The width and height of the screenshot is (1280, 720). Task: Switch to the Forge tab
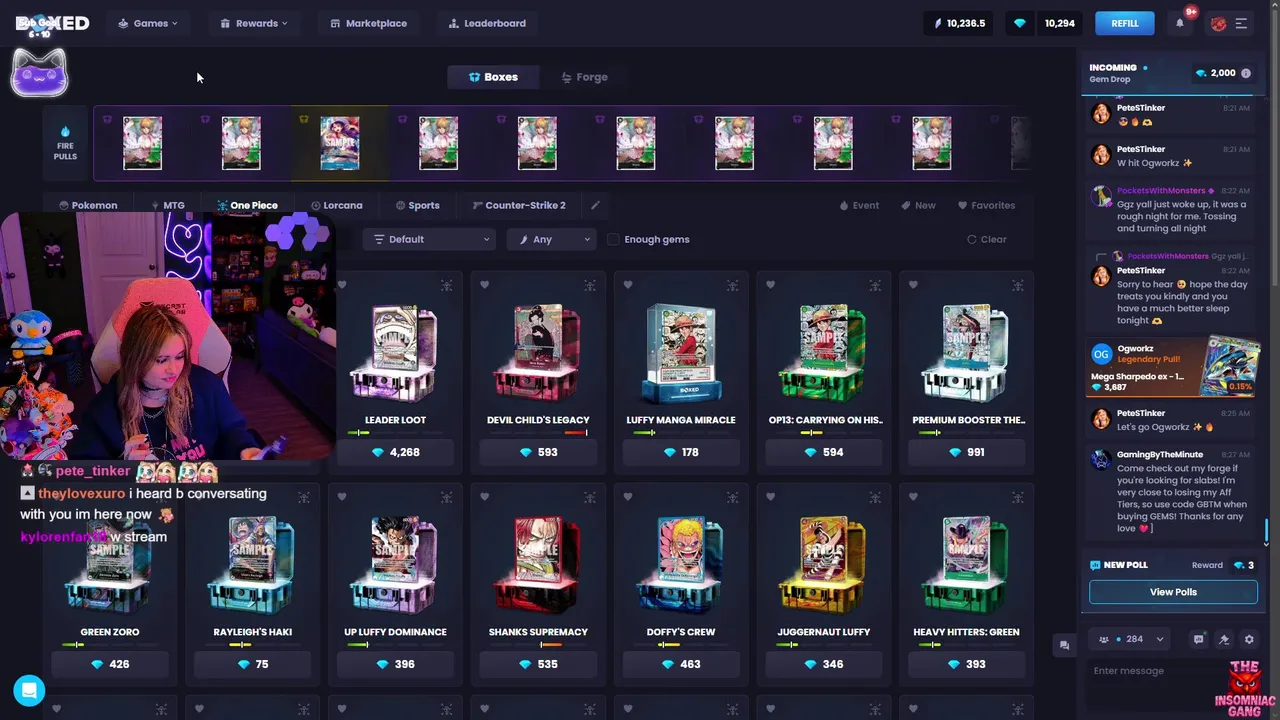(585, 77)
